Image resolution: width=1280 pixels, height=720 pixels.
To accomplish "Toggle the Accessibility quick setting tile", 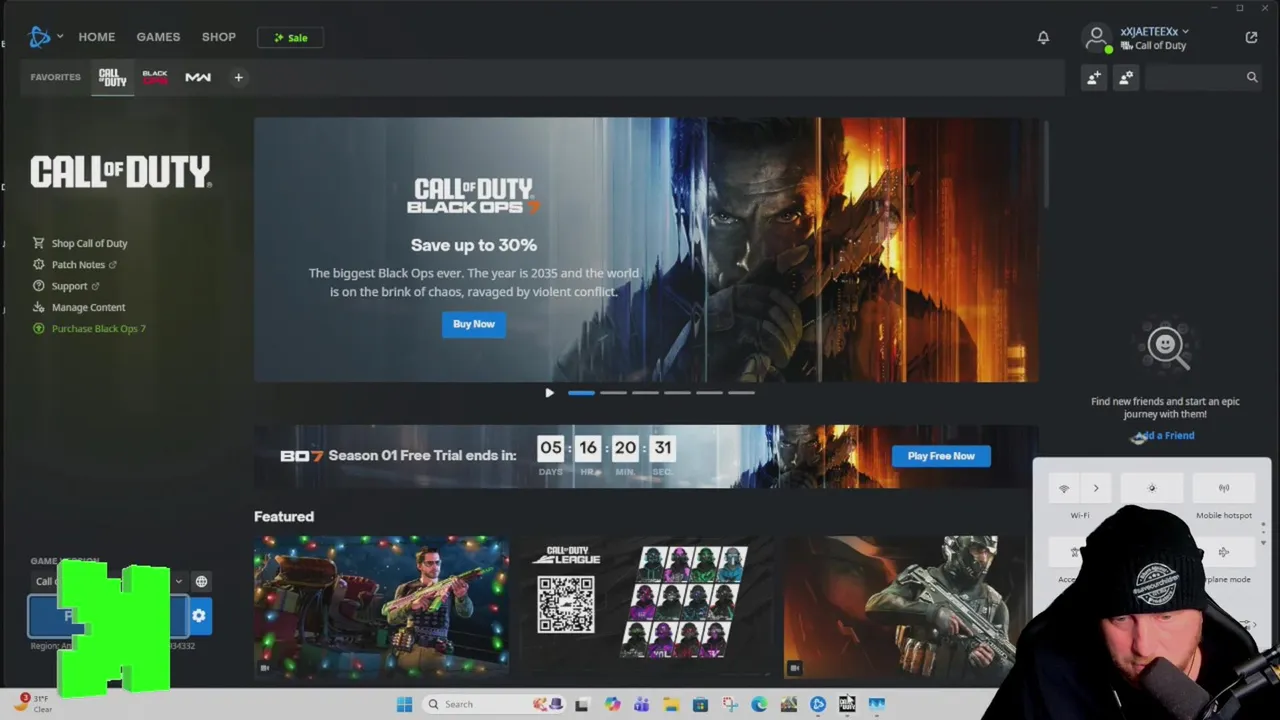I will (1075, 552).
